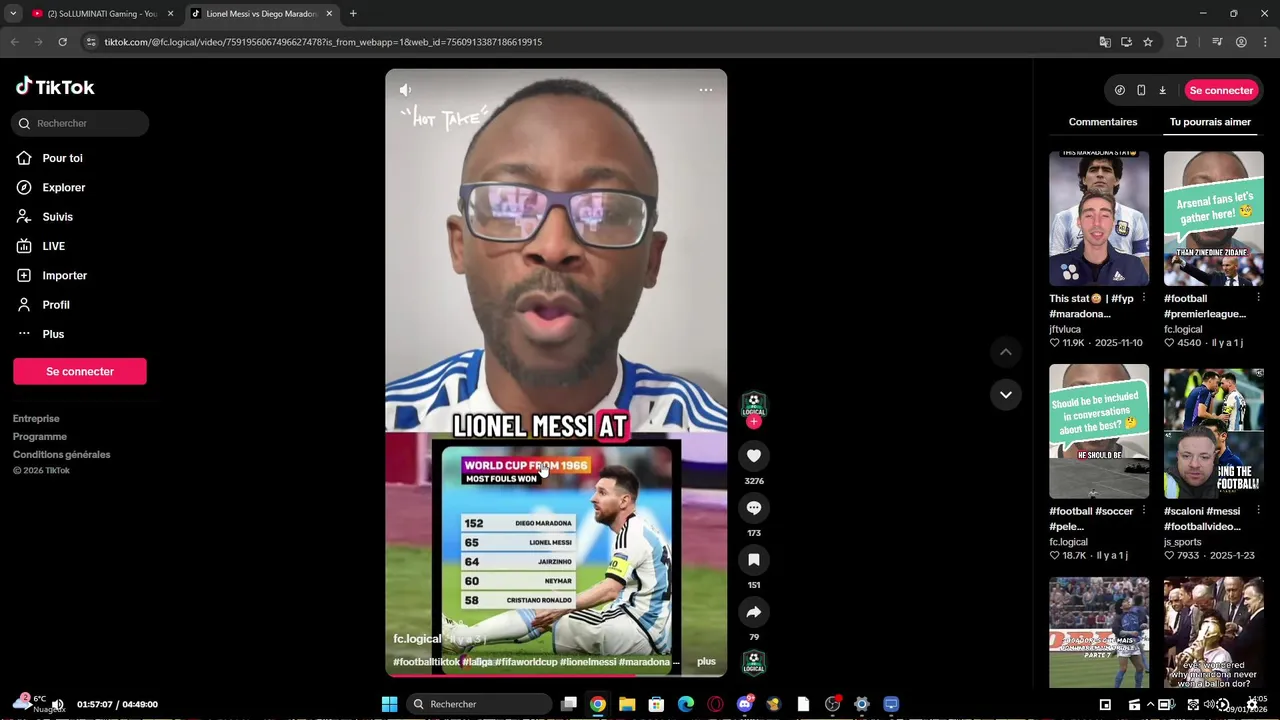Screen dimensions: 1280x720
Task: Save the video with the bookmark icon
Action: pos(754,560)
